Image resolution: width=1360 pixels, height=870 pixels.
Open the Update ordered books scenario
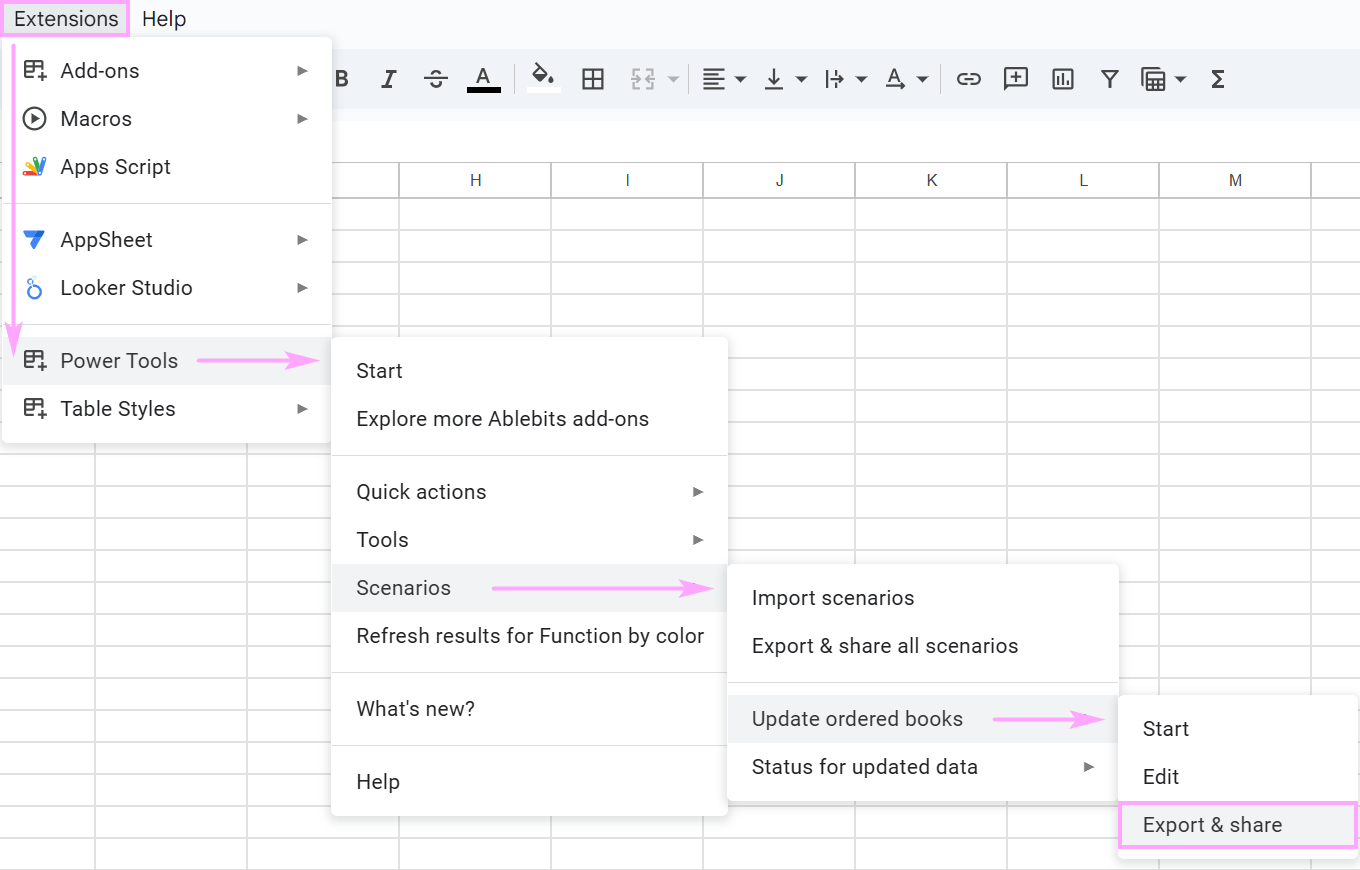(x=922, y=719)
